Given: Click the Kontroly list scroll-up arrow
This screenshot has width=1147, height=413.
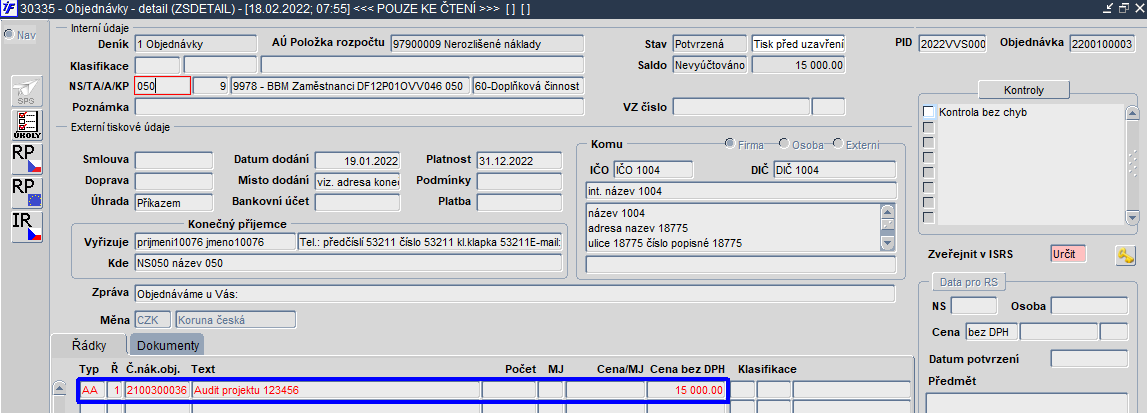Looking at the screenshot, I should tap(1132, 113).
